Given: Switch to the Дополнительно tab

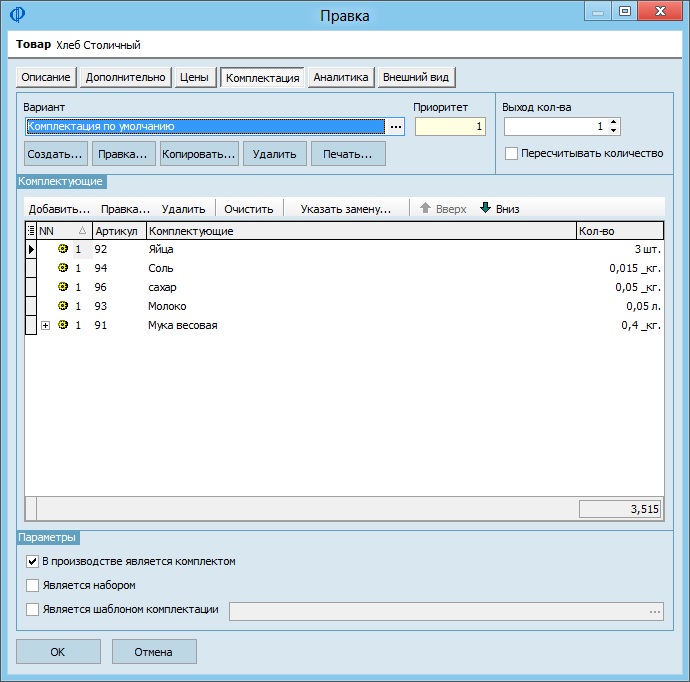Looking at the screenshot, I should coord(125,77).
